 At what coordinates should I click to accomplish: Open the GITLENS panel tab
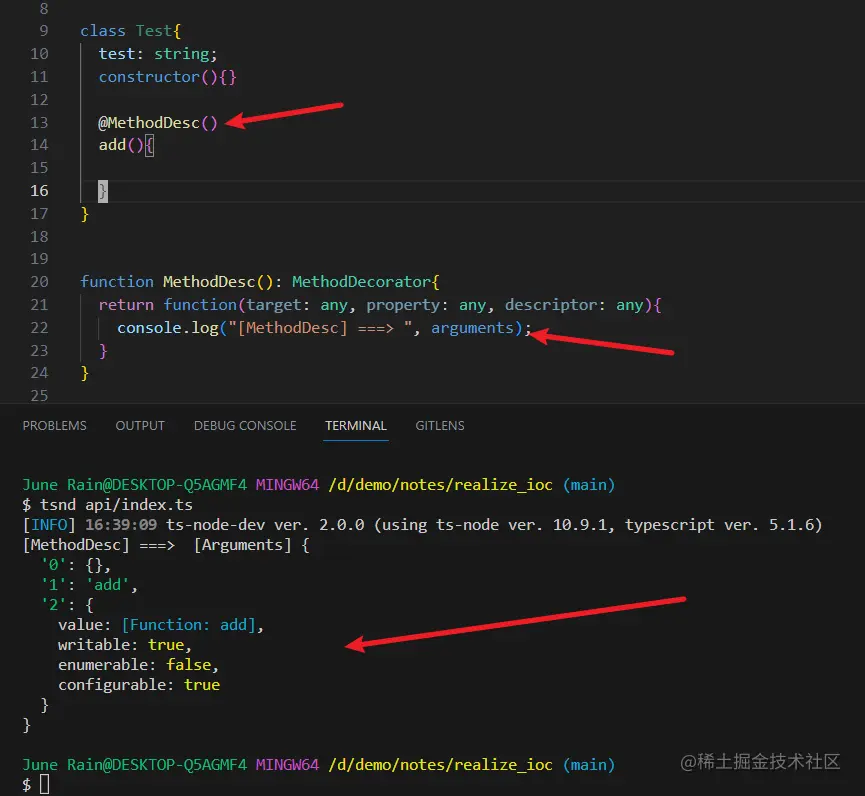click(x=440, y=425)
